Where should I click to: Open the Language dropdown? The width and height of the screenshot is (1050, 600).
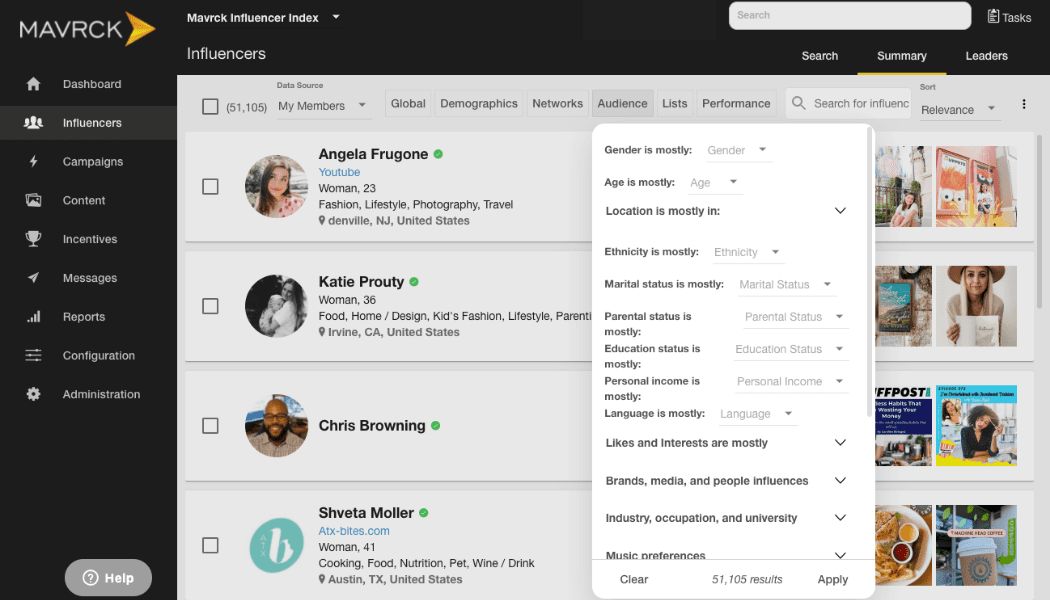756,414
